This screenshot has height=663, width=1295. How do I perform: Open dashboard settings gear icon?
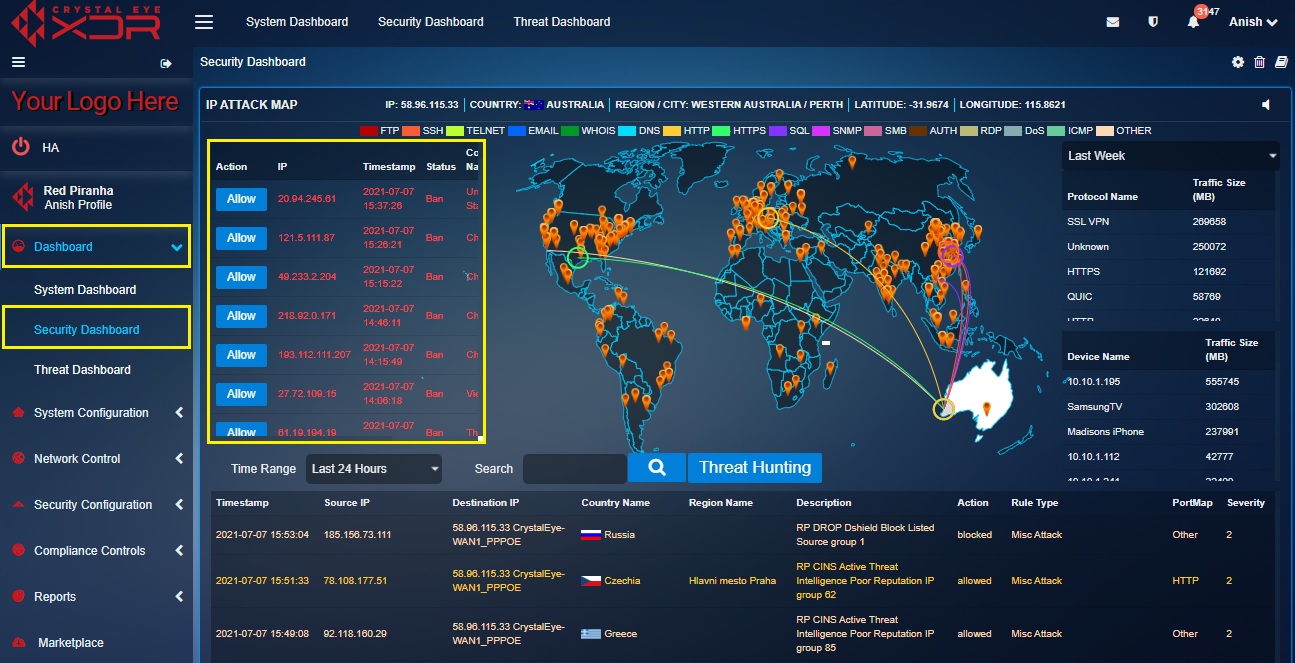pos(1238,62)
